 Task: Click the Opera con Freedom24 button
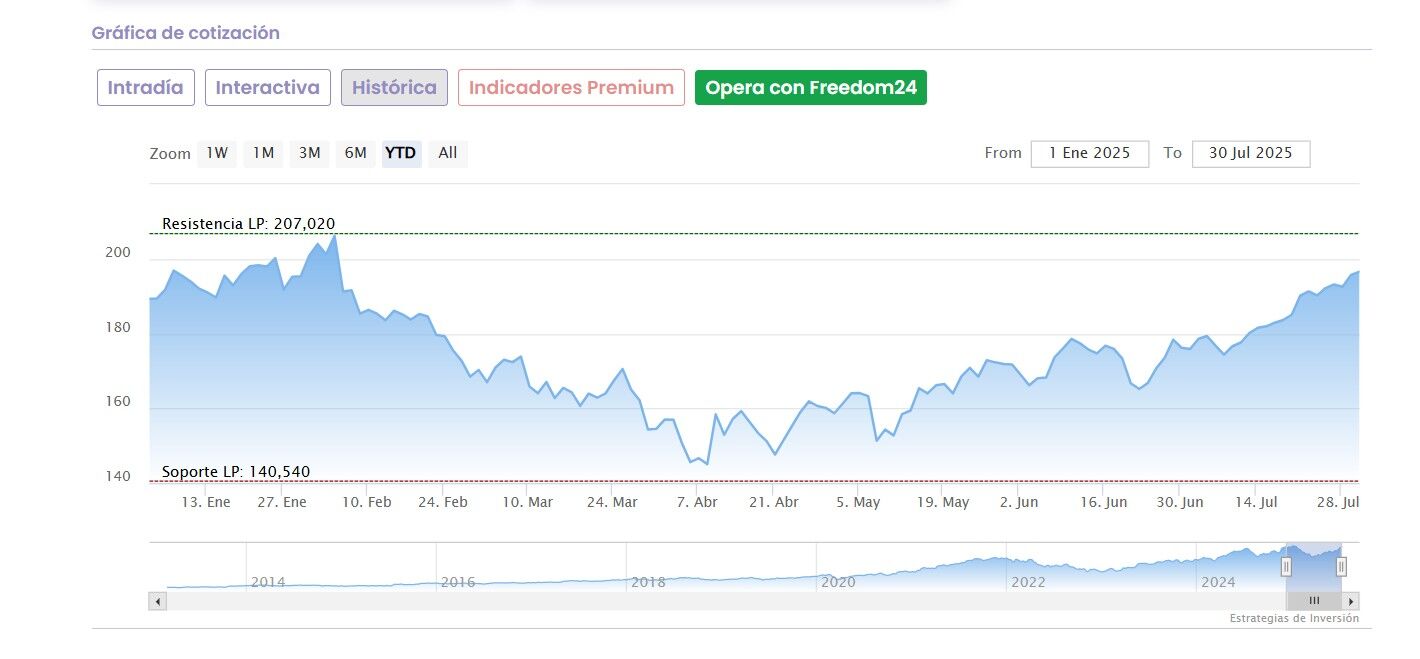[x=811, y=87]
